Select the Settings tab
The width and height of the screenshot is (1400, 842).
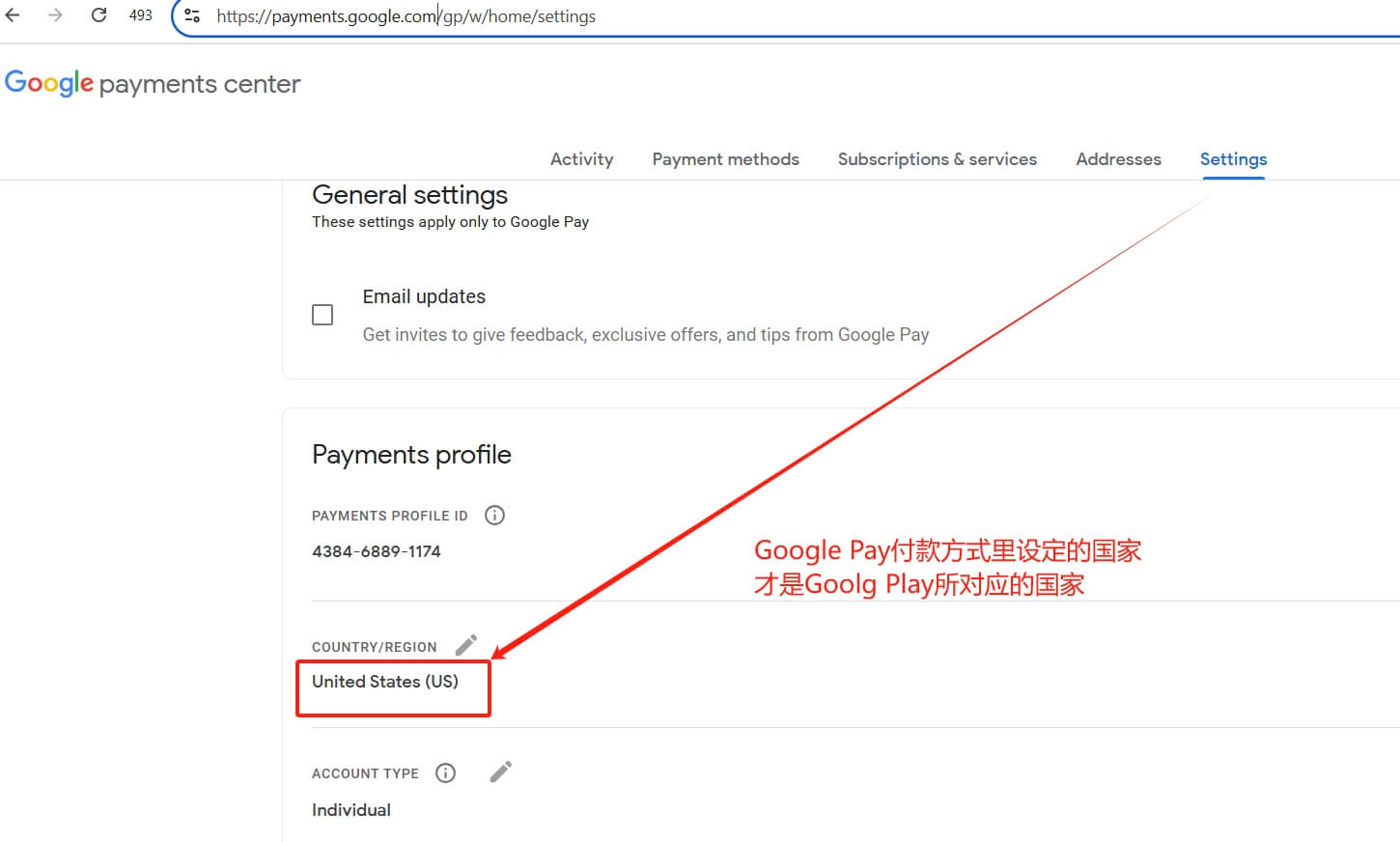tap(1233, 159)
